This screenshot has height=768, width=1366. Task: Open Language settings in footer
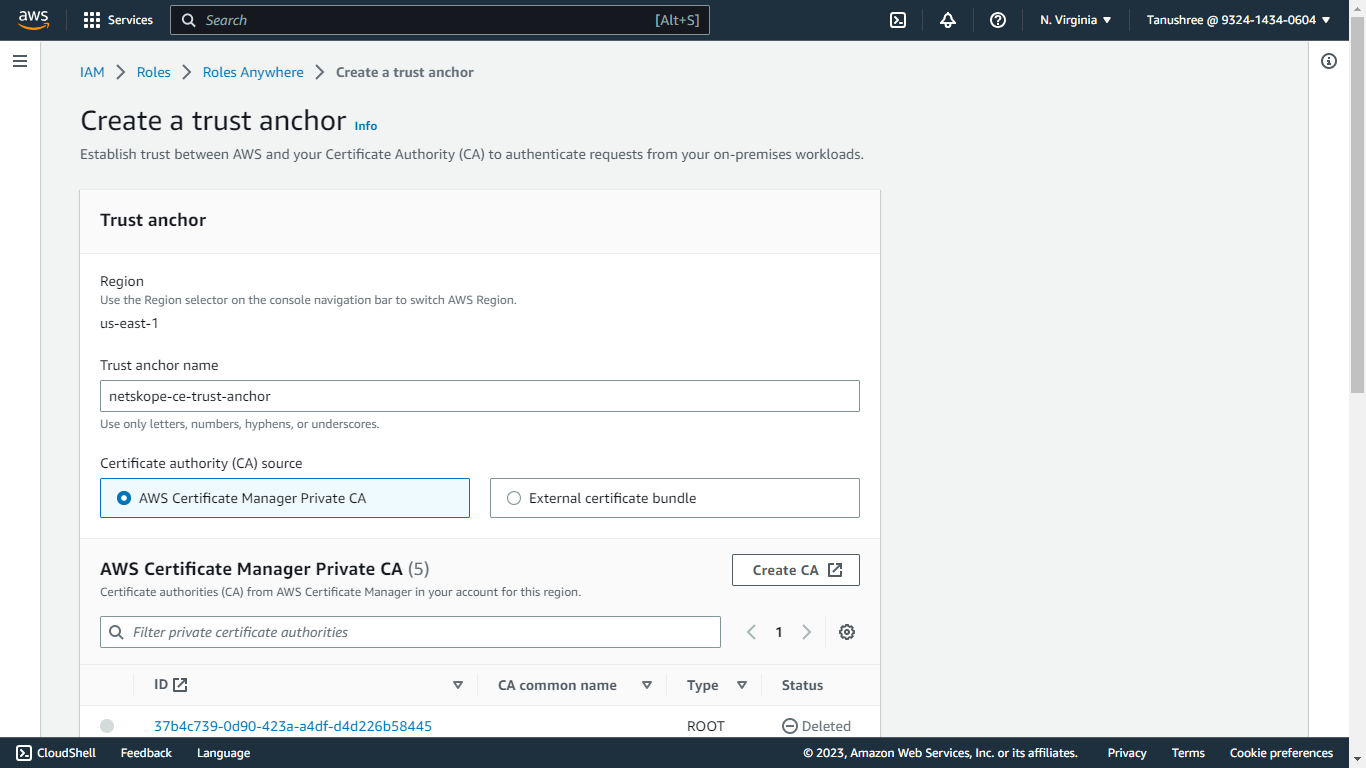click(223, 753)
